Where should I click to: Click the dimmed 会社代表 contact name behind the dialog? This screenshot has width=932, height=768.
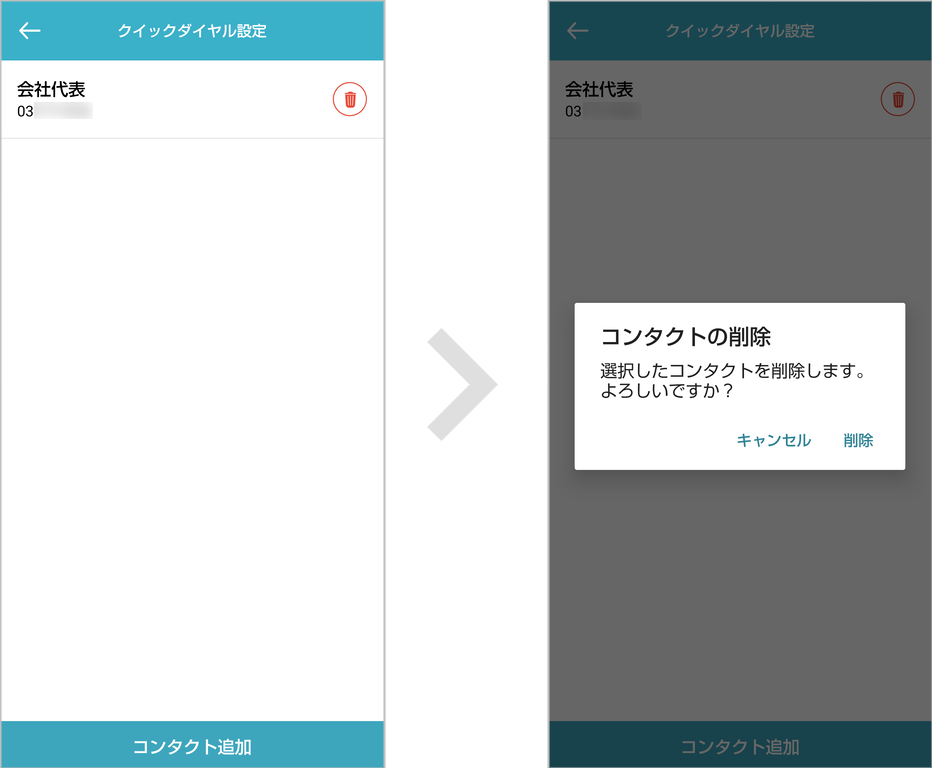(x=599, y=89)
